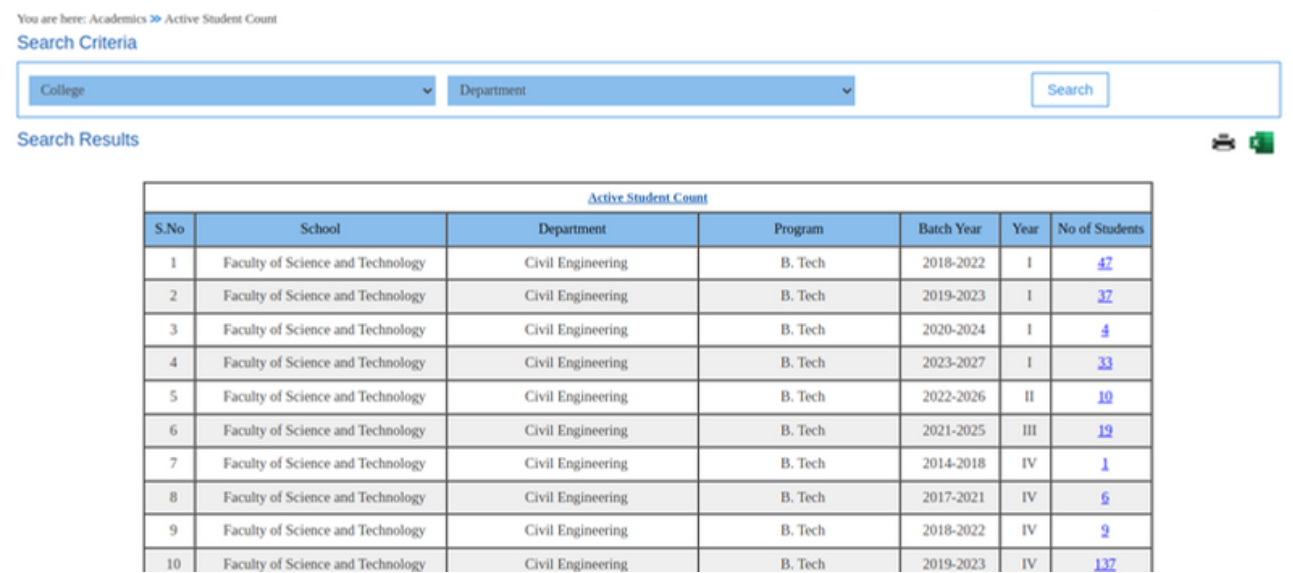The height and width of the screenshot is (573, 1293).
Task: View the 19 students link for Year III
Action: [x=1104, y=431]
